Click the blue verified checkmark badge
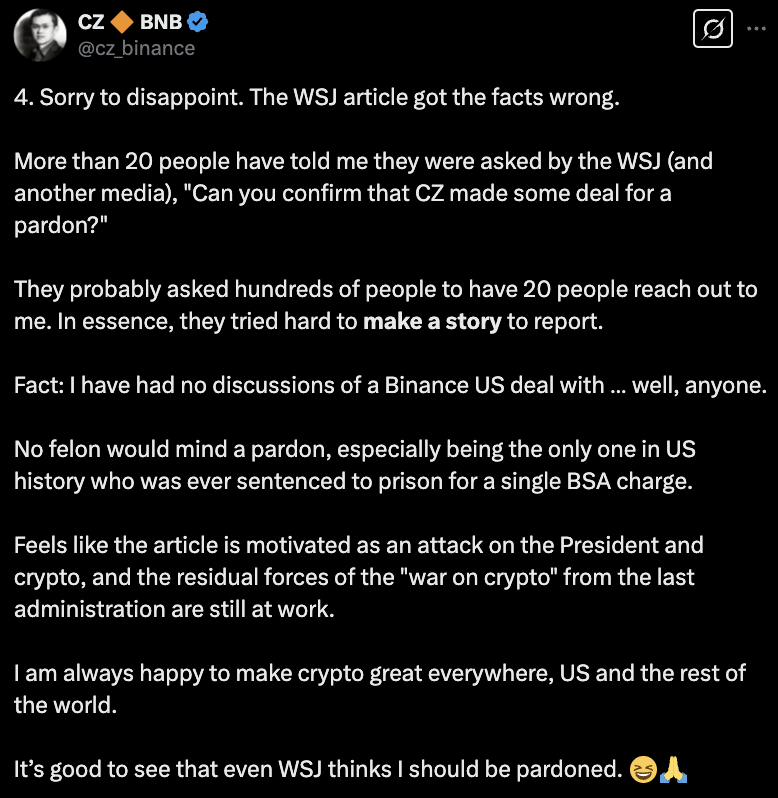The width and height of the screenshot is (778, 798). (197, 22)
